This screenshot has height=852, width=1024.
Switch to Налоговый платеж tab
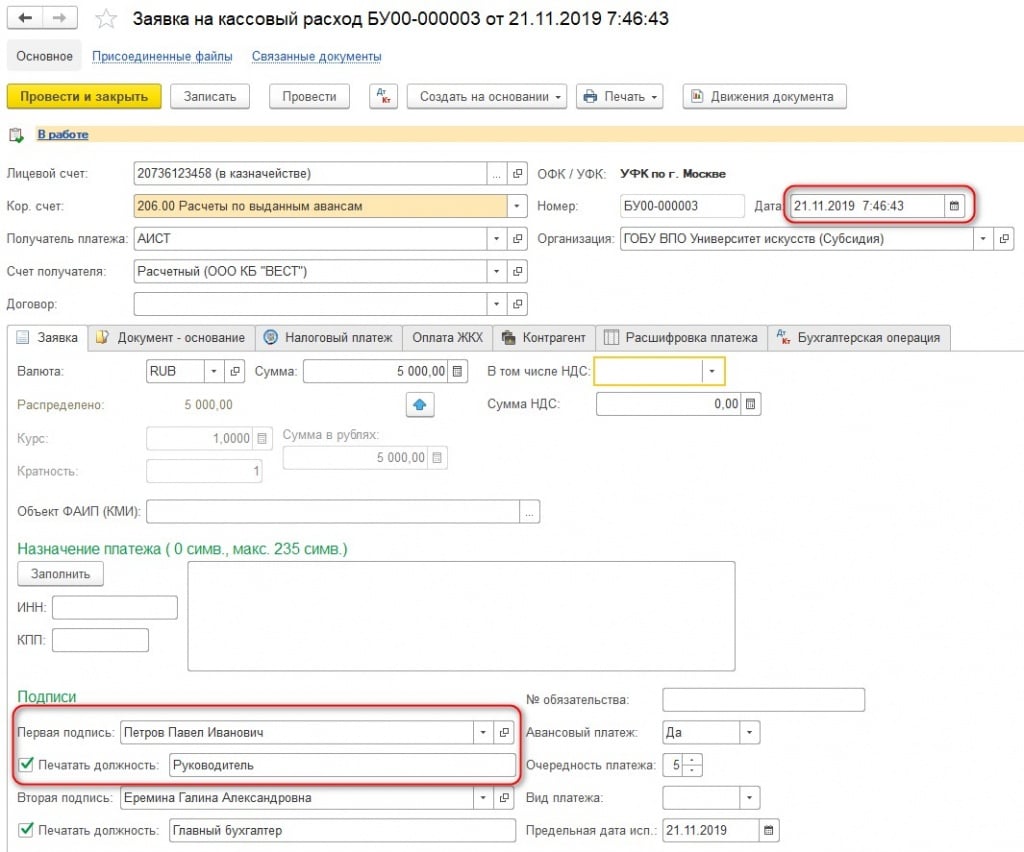pos(328,338)
